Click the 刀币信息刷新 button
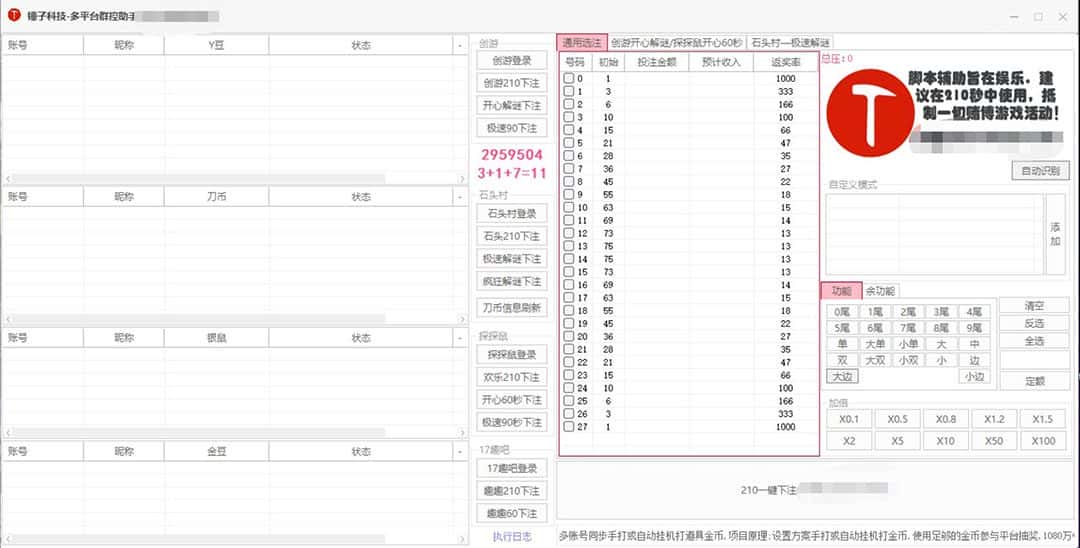1080x548 pixels. 512,307
